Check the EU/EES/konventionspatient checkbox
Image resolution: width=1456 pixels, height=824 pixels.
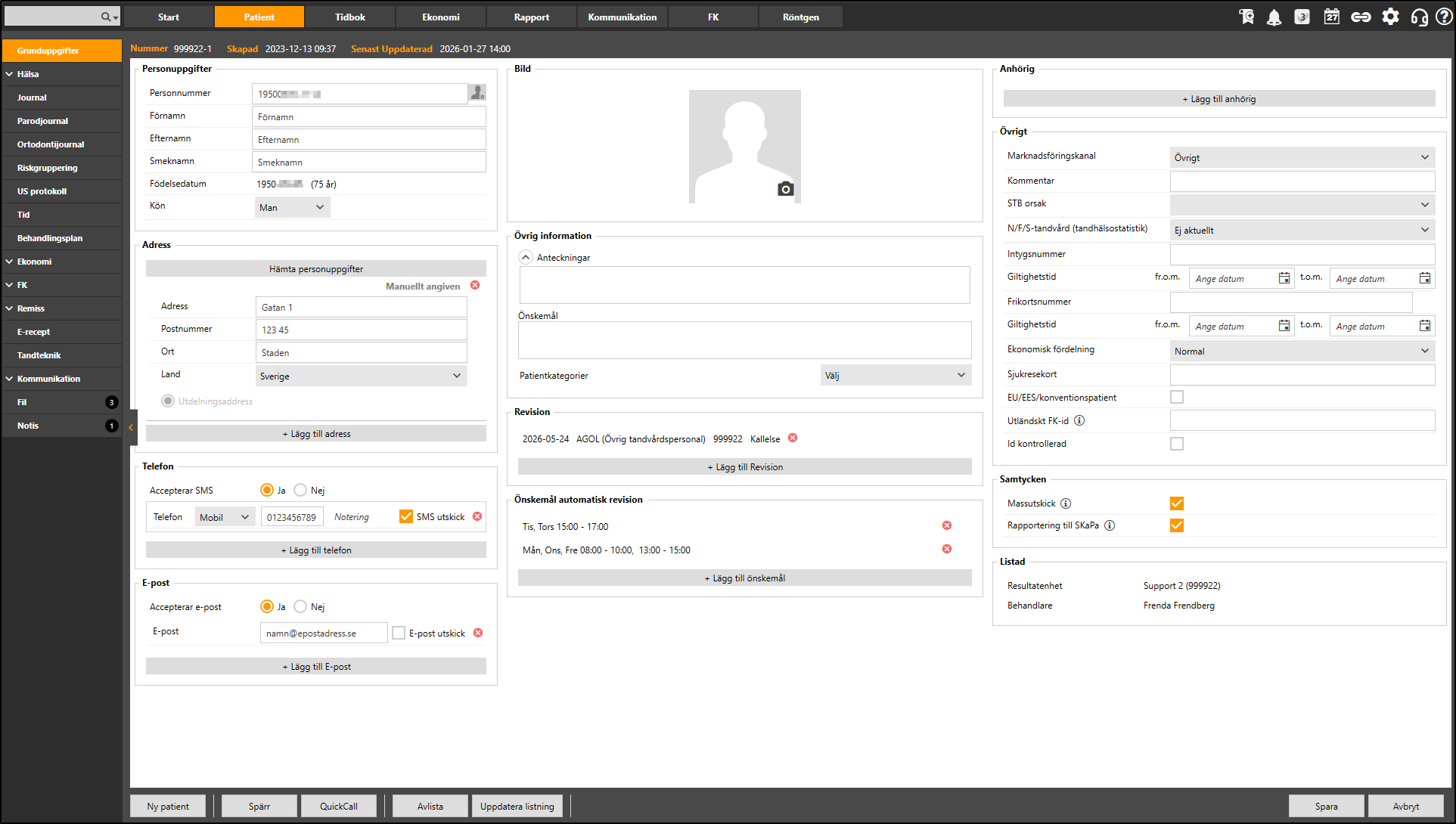click(1177, 398)
